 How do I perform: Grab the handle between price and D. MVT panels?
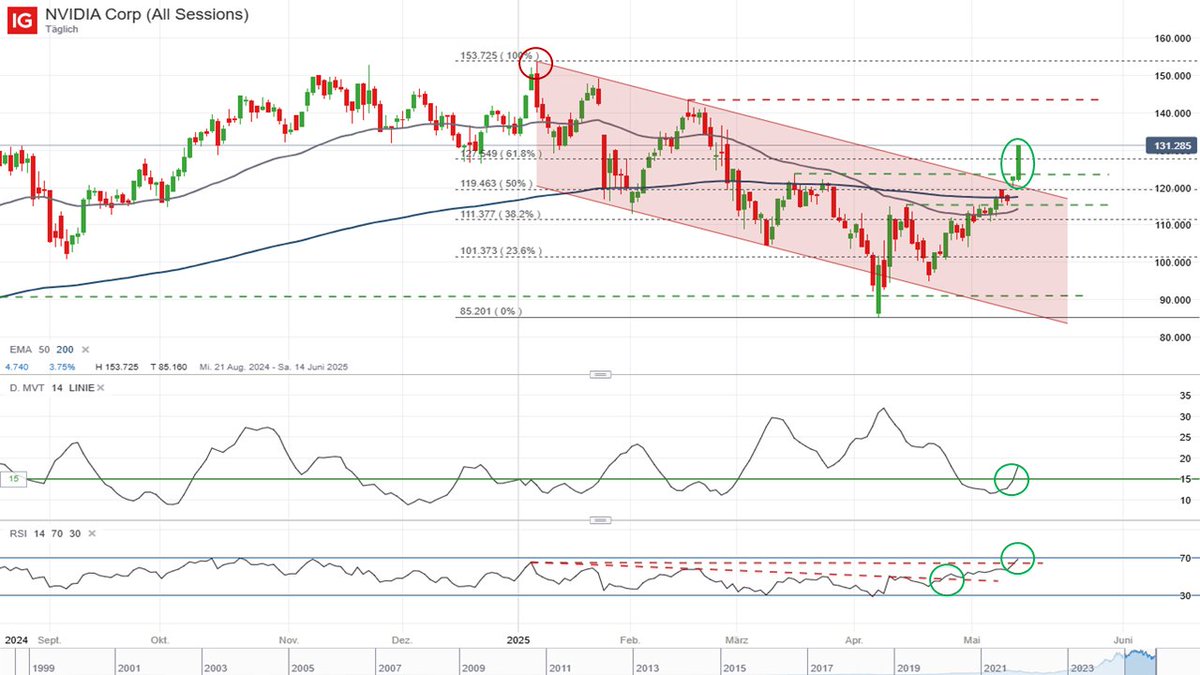(x=600, y=374)
